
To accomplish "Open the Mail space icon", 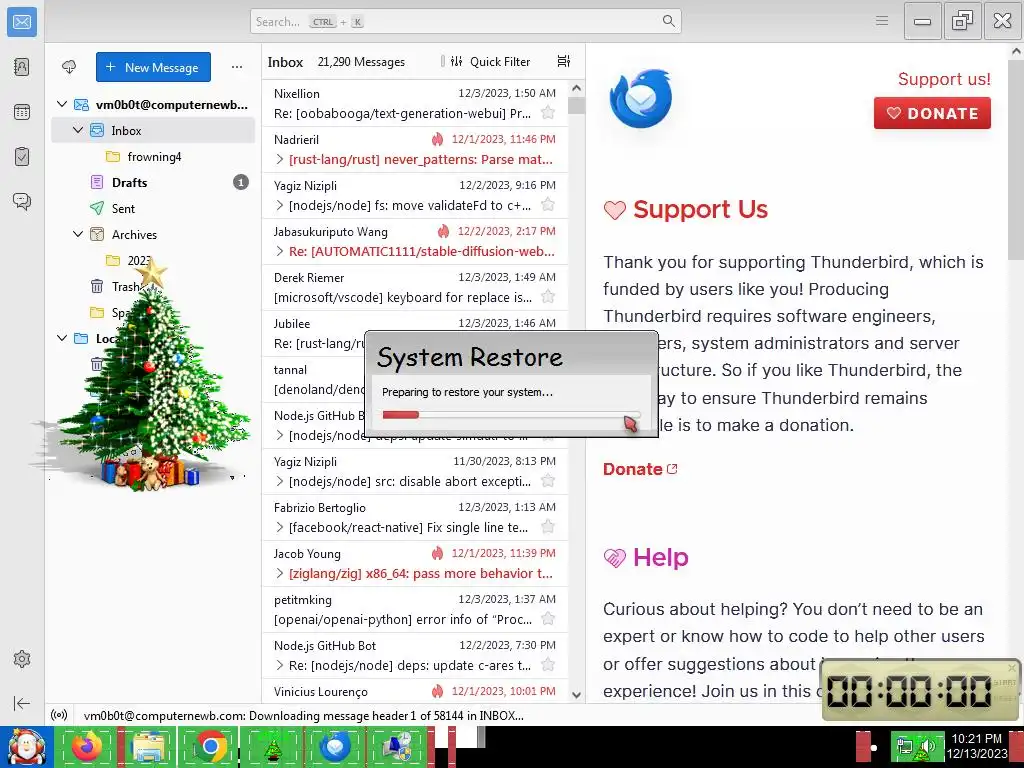I will [x=22, y=22].
